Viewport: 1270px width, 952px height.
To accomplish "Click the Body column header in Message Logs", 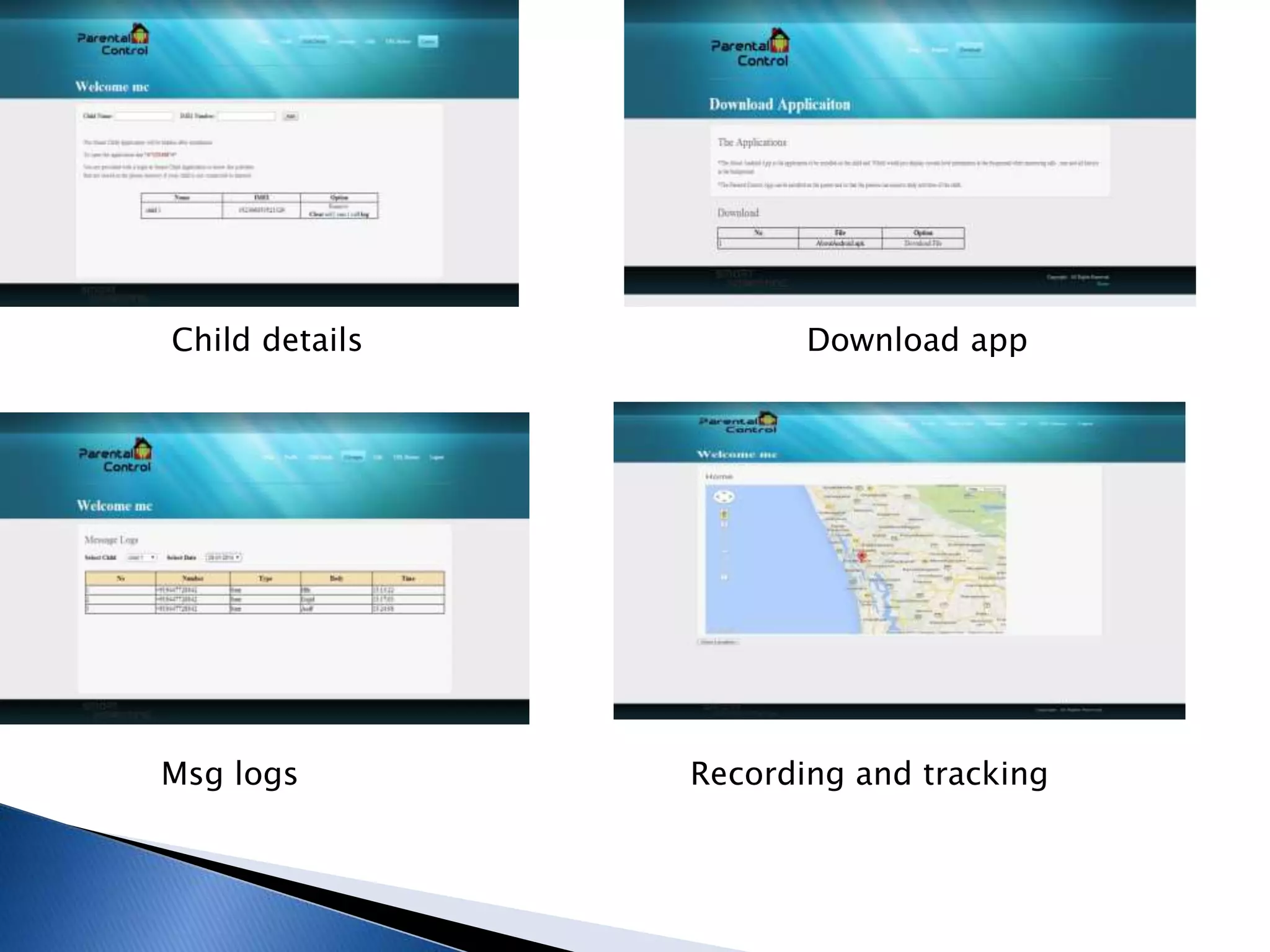I will [336, 578].
